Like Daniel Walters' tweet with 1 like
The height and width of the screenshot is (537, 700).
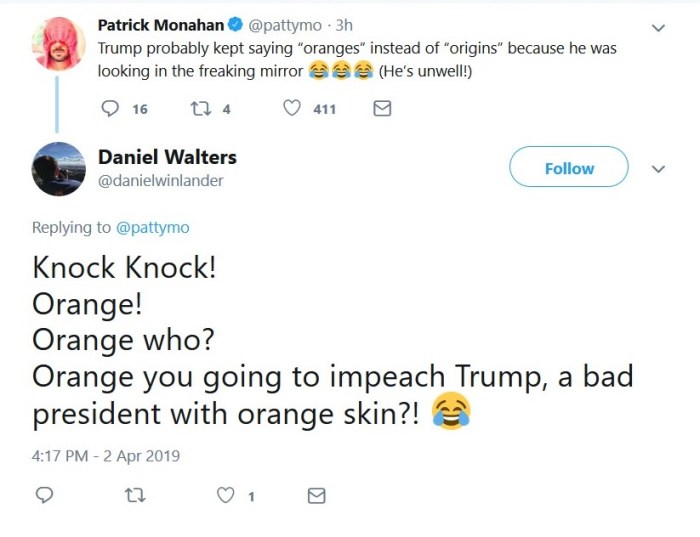[226, 495]
